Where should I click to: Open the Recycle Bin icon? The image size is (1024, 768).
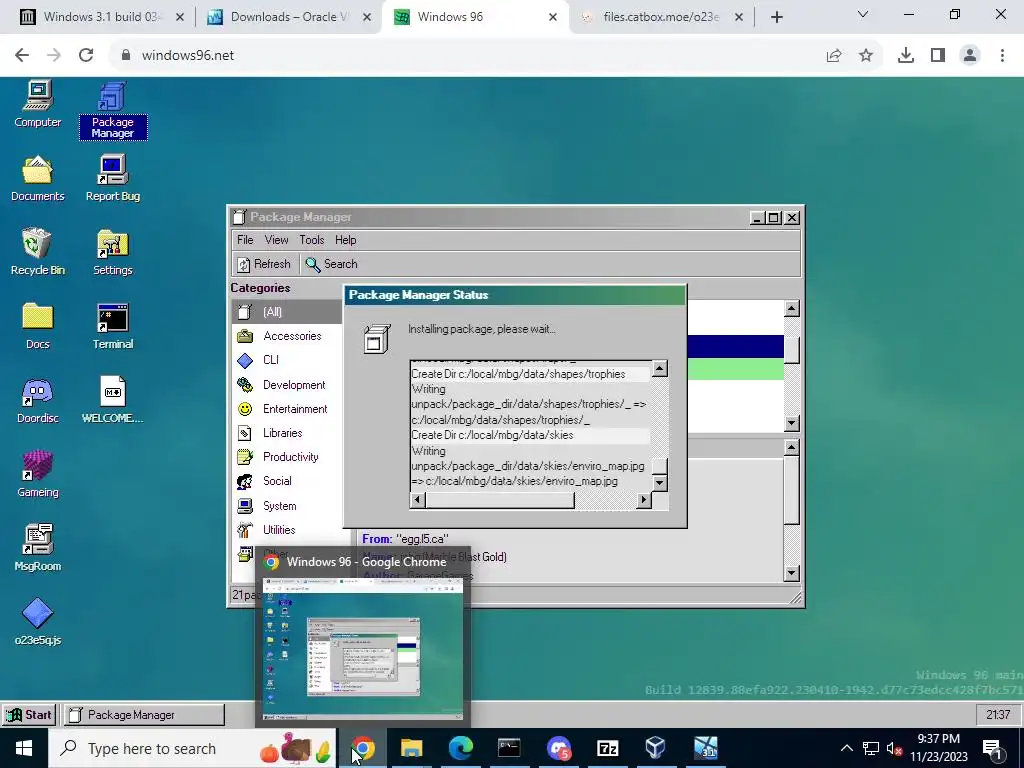(37, 252)
